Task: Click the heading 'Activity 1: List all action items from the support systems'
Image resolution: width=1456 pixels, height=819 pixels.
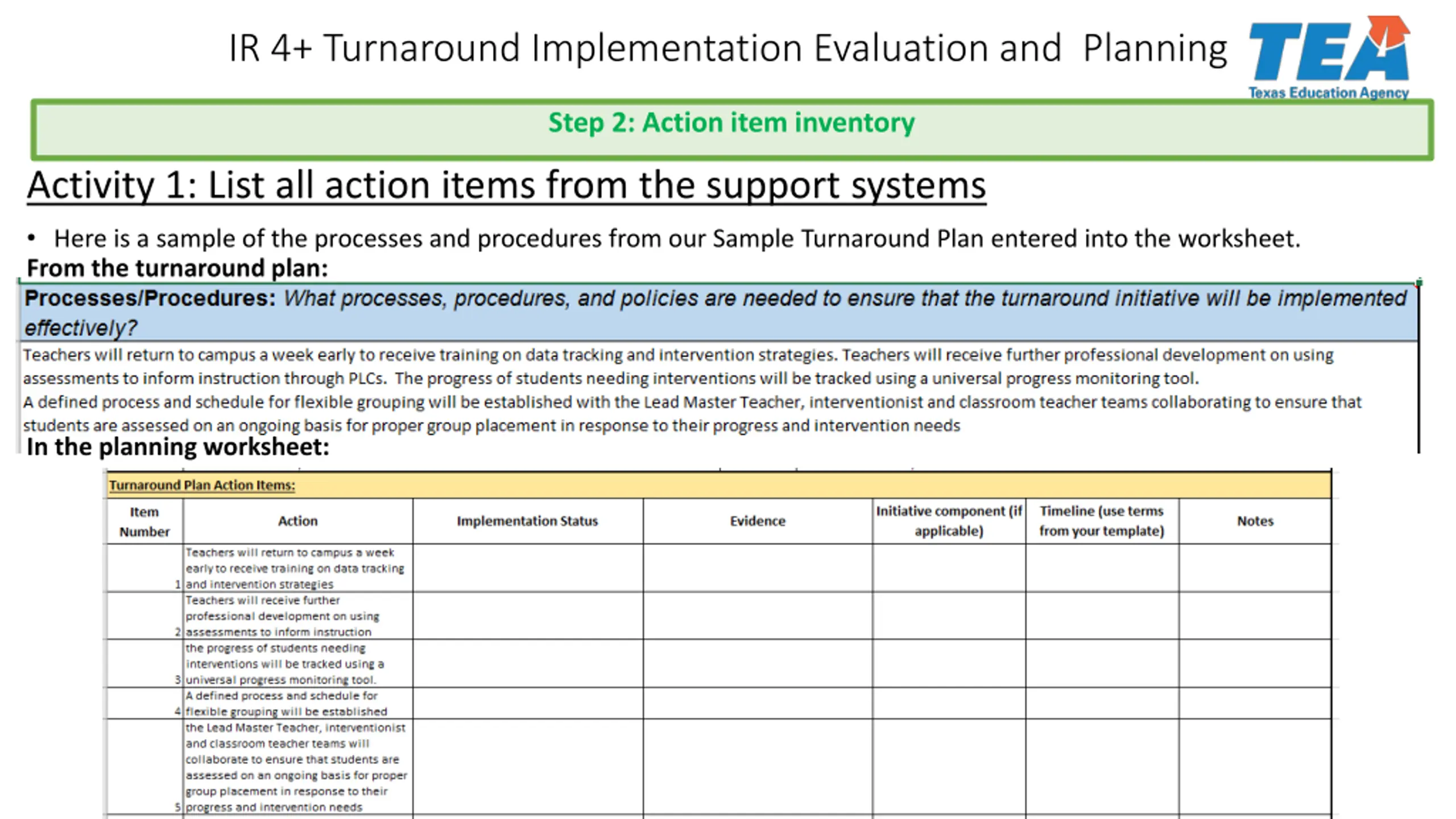Action: click(x=506, y=185)
